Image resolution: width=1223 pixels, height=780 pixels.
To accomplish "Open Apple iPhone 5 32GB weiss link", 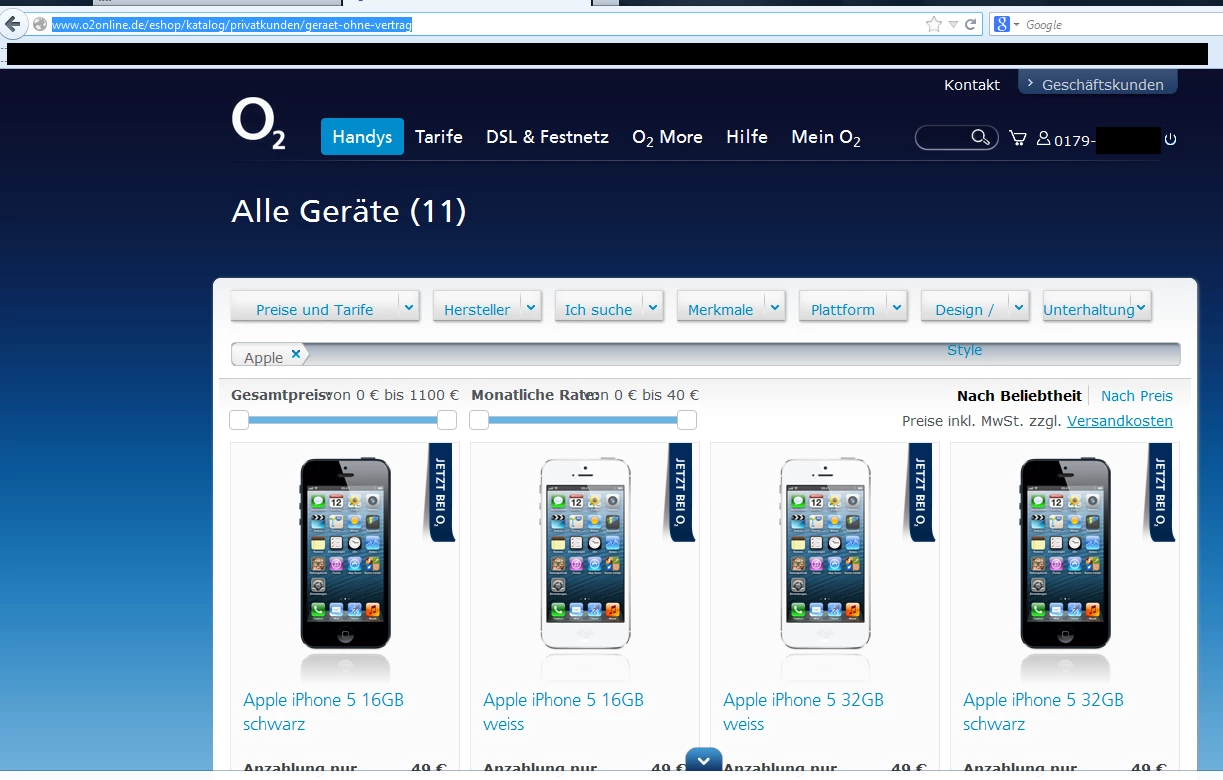I will (x=803, y=712).
